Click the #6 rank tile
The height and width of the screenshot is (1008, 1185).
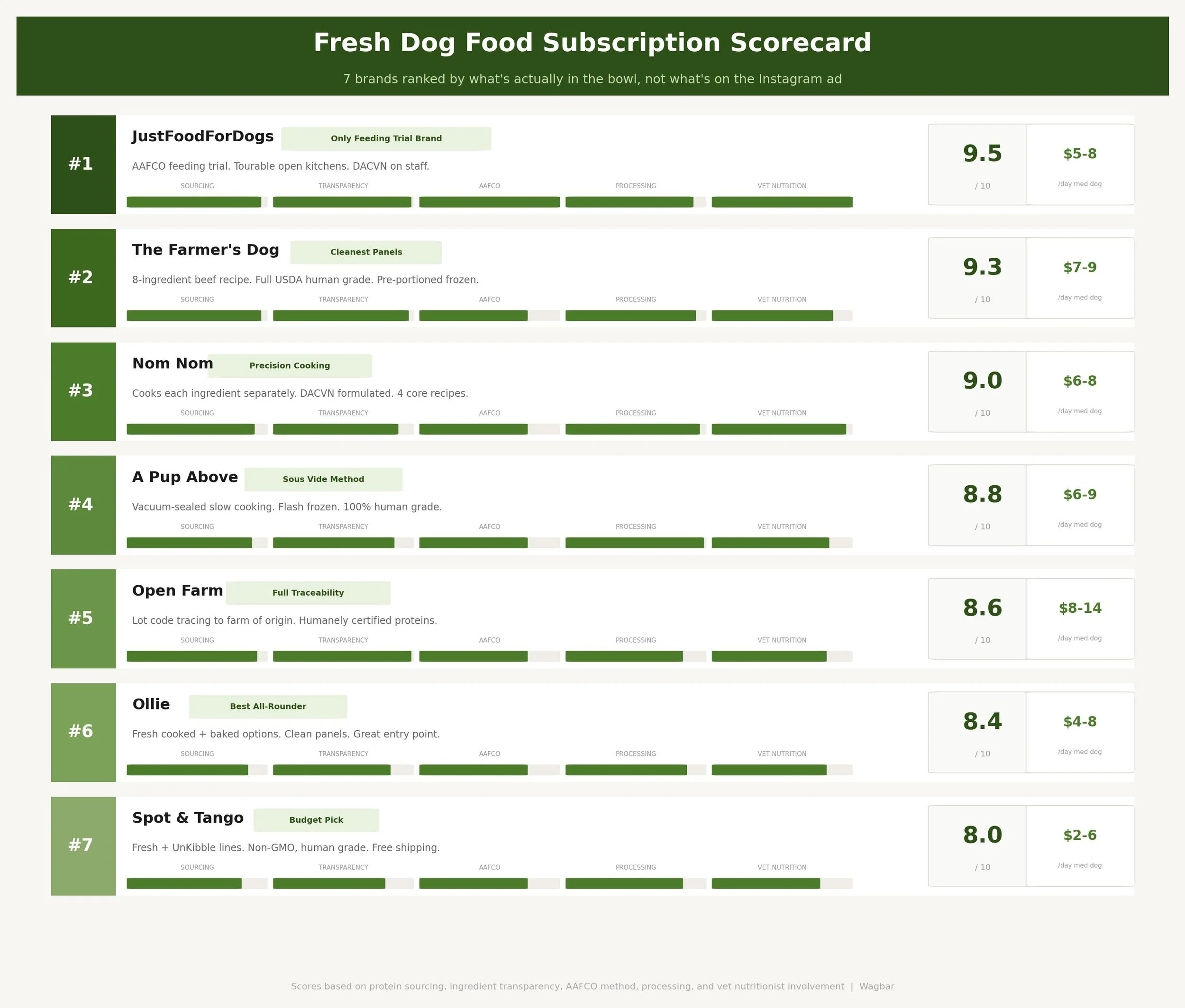click(83, 733)
